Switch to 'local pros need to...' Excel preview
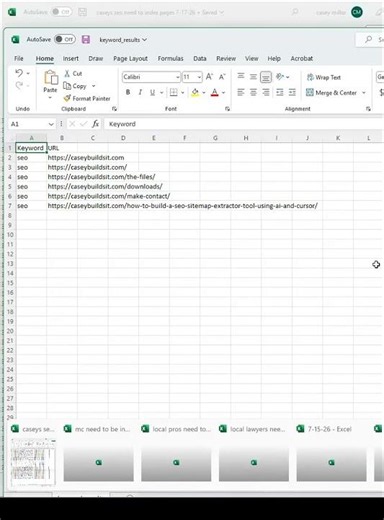Viewport: 384px width, 520px height. [176, 462]
